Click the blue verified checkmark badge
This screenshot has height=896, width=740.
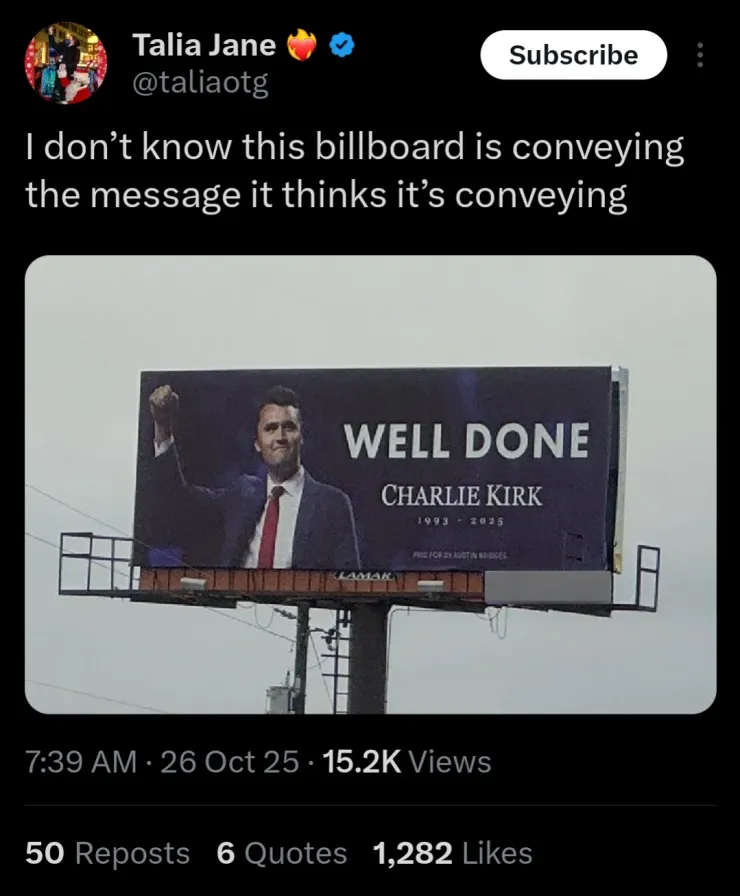pyautogui.click(x=343, y=46)
